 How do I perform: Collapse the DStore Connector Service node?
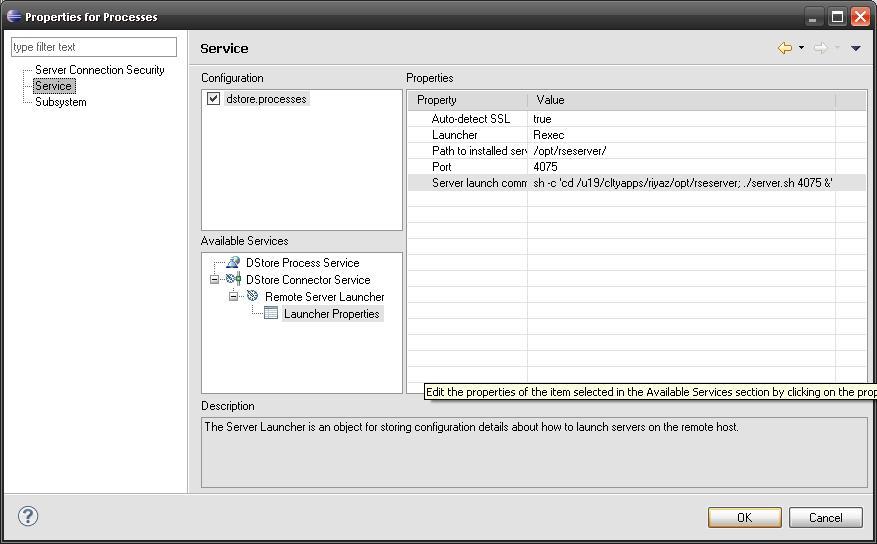point(214,280)
